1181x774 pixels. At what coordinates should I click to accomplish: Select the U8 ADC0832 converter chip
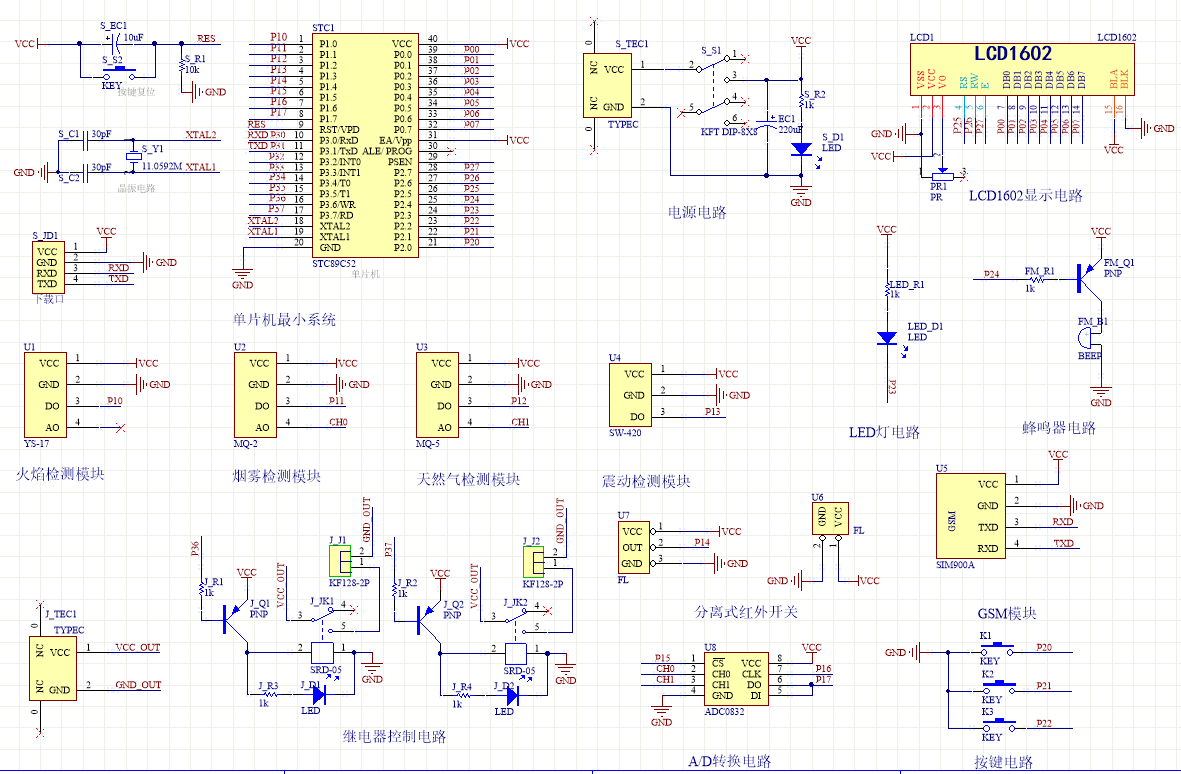click(x=737, y=679)
